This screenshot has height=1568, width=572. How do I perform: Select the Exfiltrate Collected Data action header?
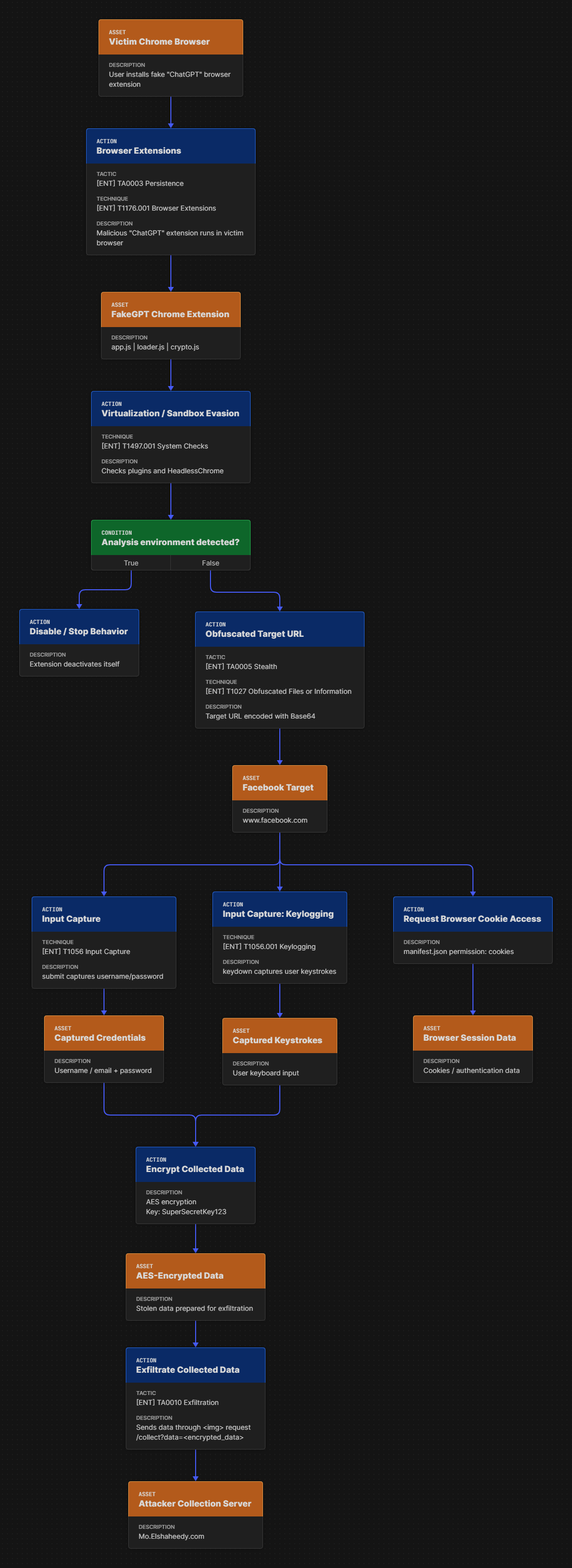195,1365
